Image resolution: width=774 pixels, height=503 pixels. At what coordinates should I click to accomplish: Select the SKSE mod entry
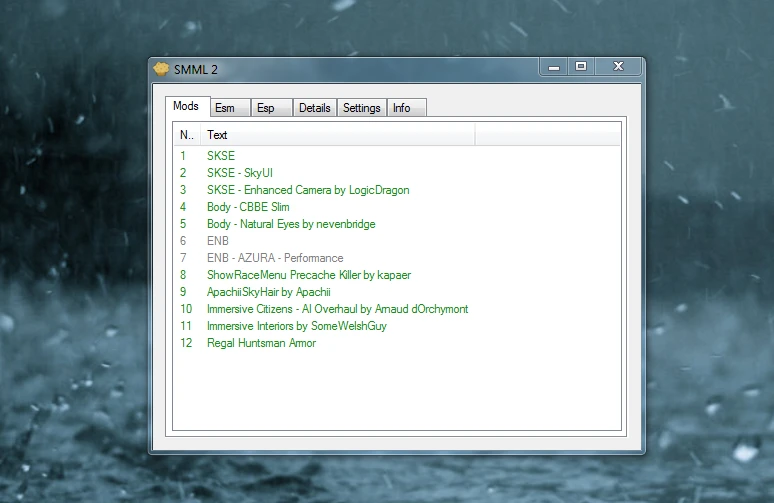click(x=221, y=156)
